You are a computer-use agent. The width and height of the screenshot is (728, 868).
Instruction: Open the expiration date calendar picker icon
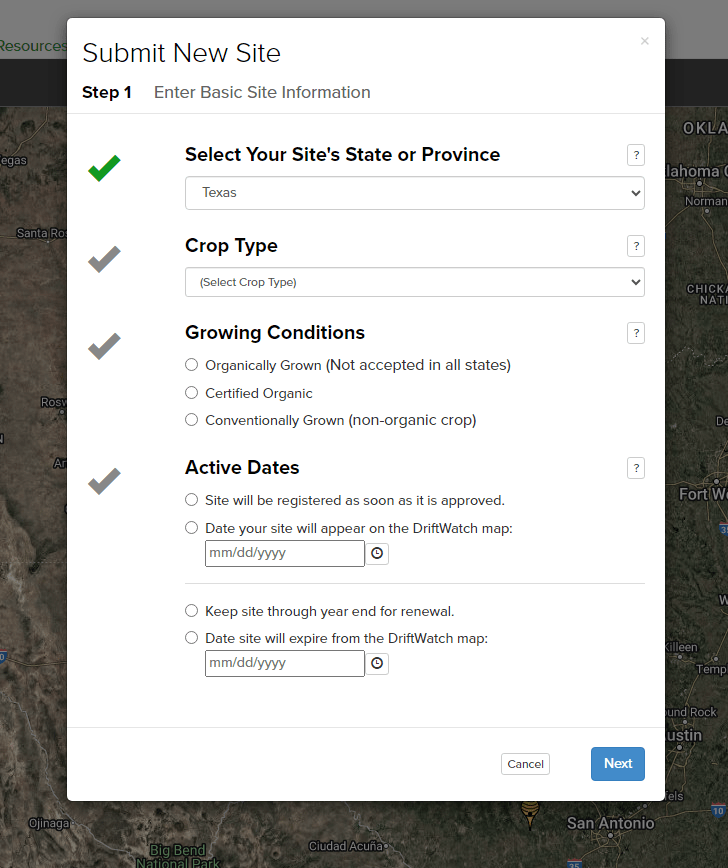pos(377,663)
